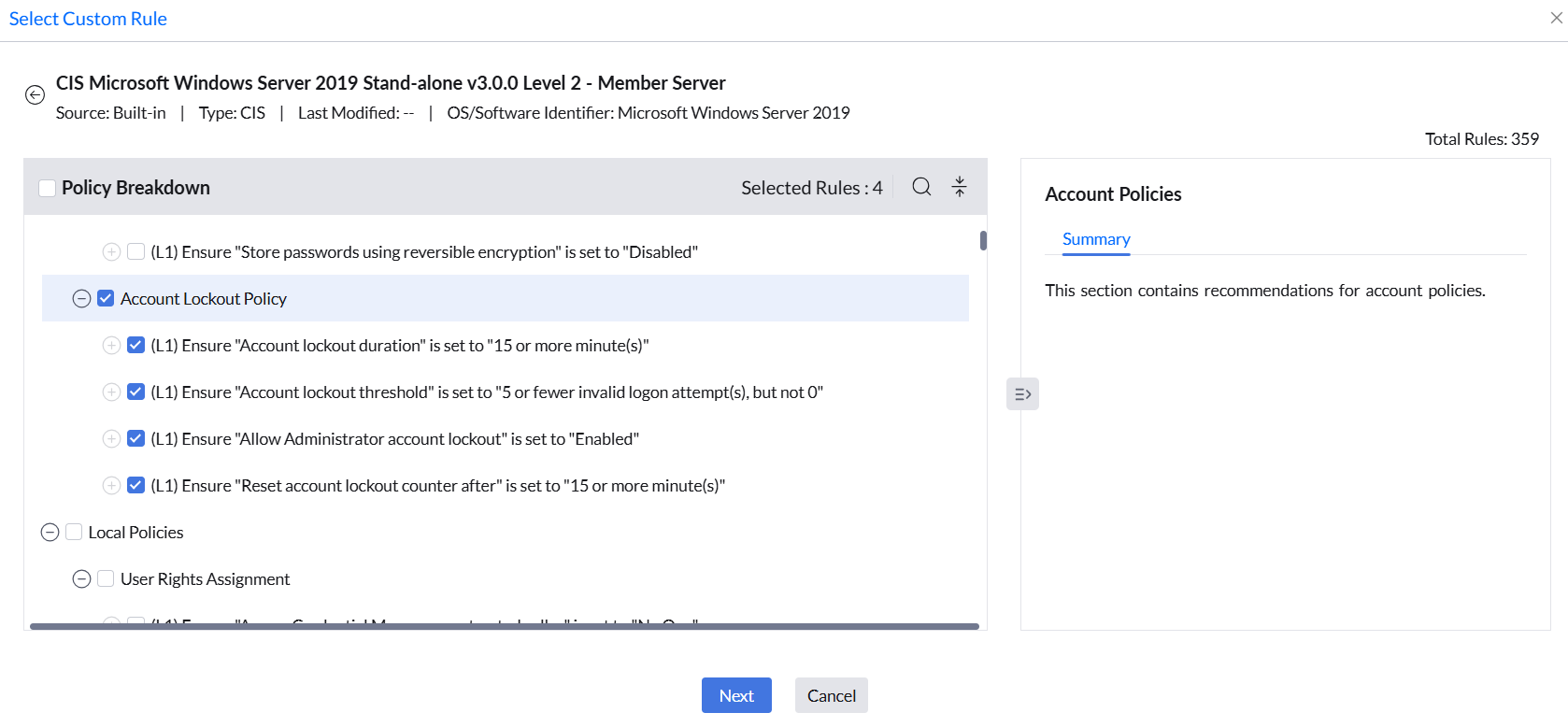Click the account policies summary description

coord(1265,291)
